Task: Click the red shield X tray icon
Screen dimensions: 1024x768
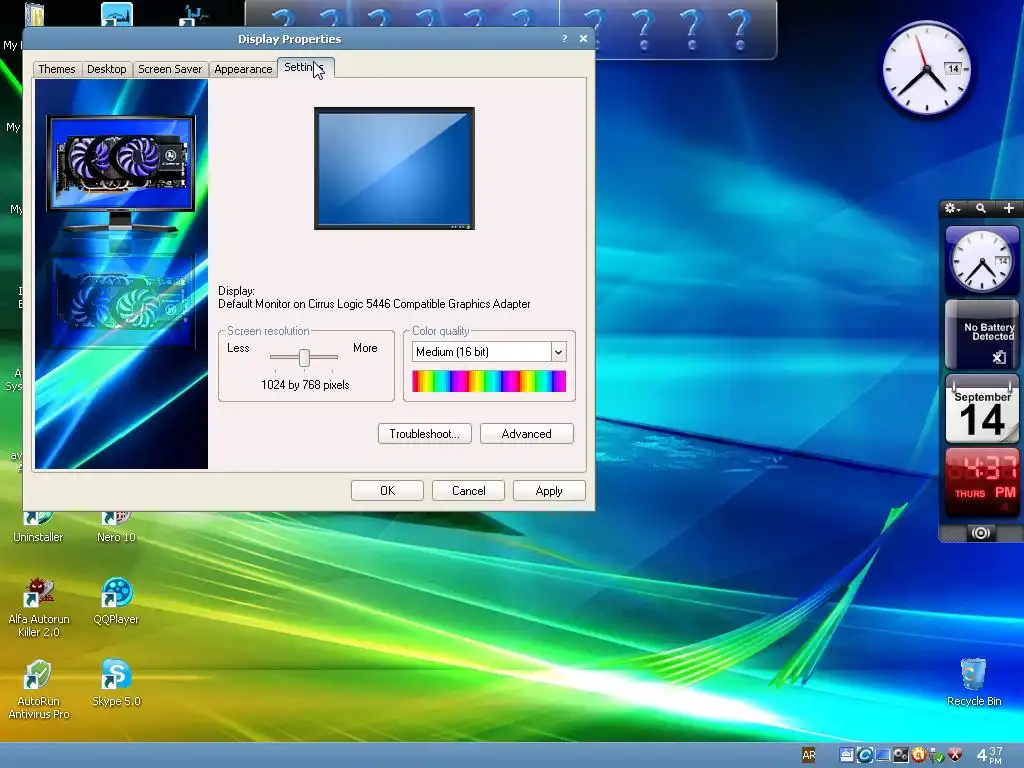Action: 955,756
